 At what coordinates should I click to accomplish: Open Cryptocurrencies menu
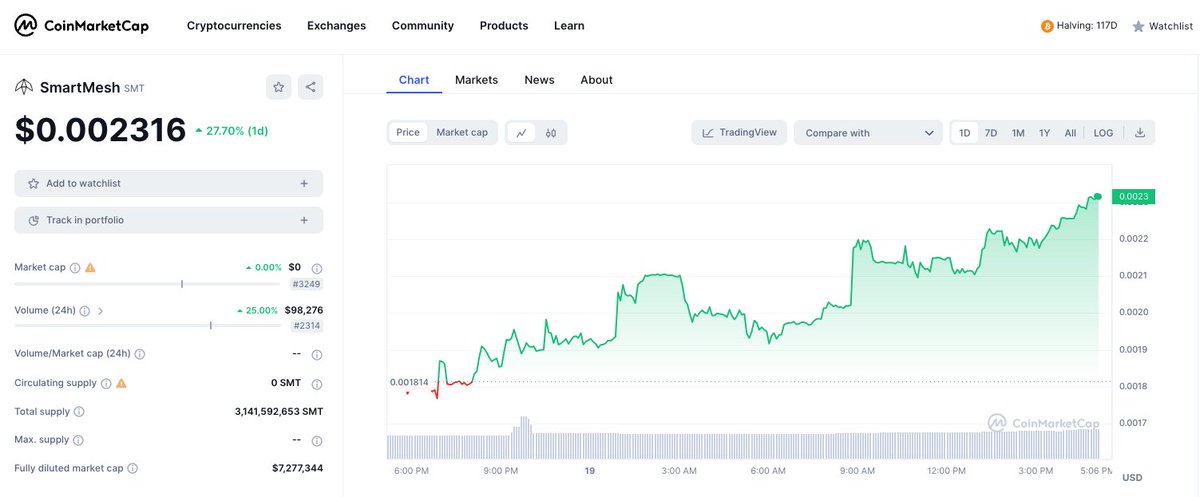click(x=234, y=26)
